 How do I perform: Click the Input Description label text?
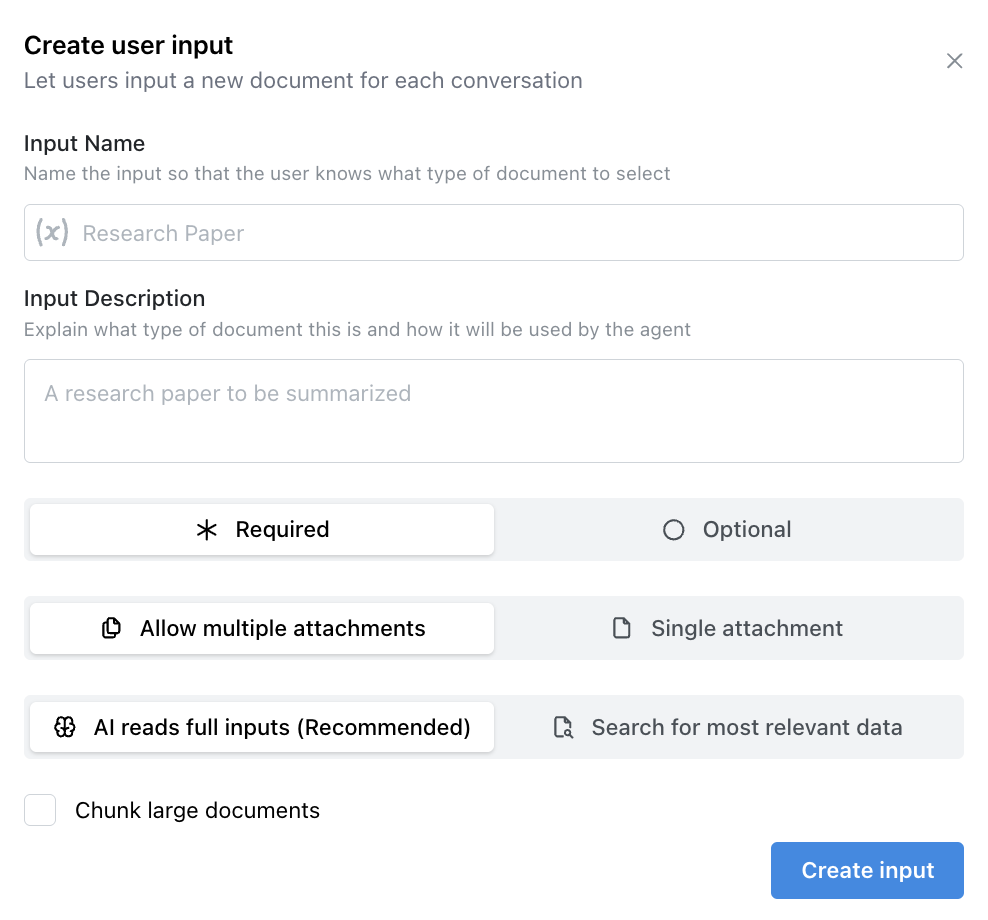(x=114, y=298)
